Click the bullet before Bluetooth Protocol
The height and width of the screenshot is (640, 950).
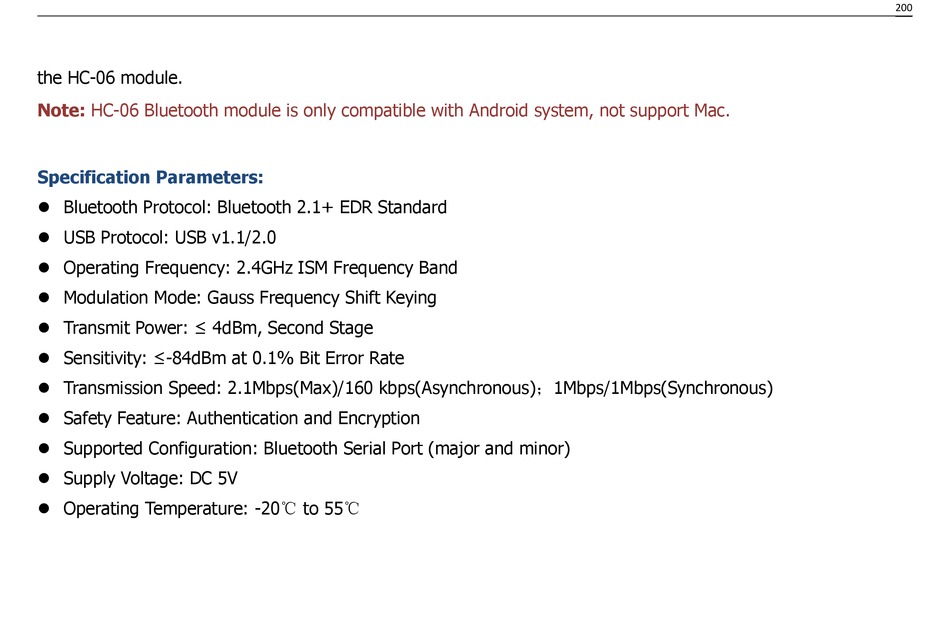pyautogui.click(x=44, y=207)
